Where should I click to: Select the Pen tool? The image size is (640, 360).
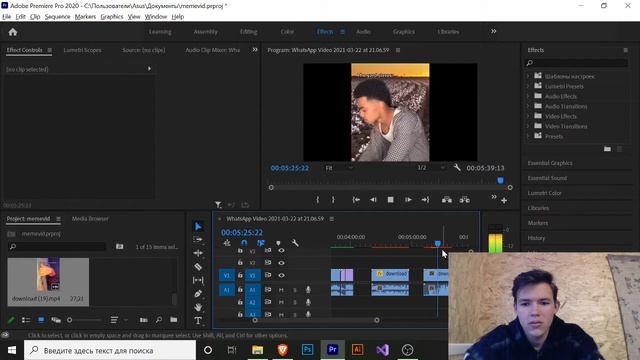198,293
